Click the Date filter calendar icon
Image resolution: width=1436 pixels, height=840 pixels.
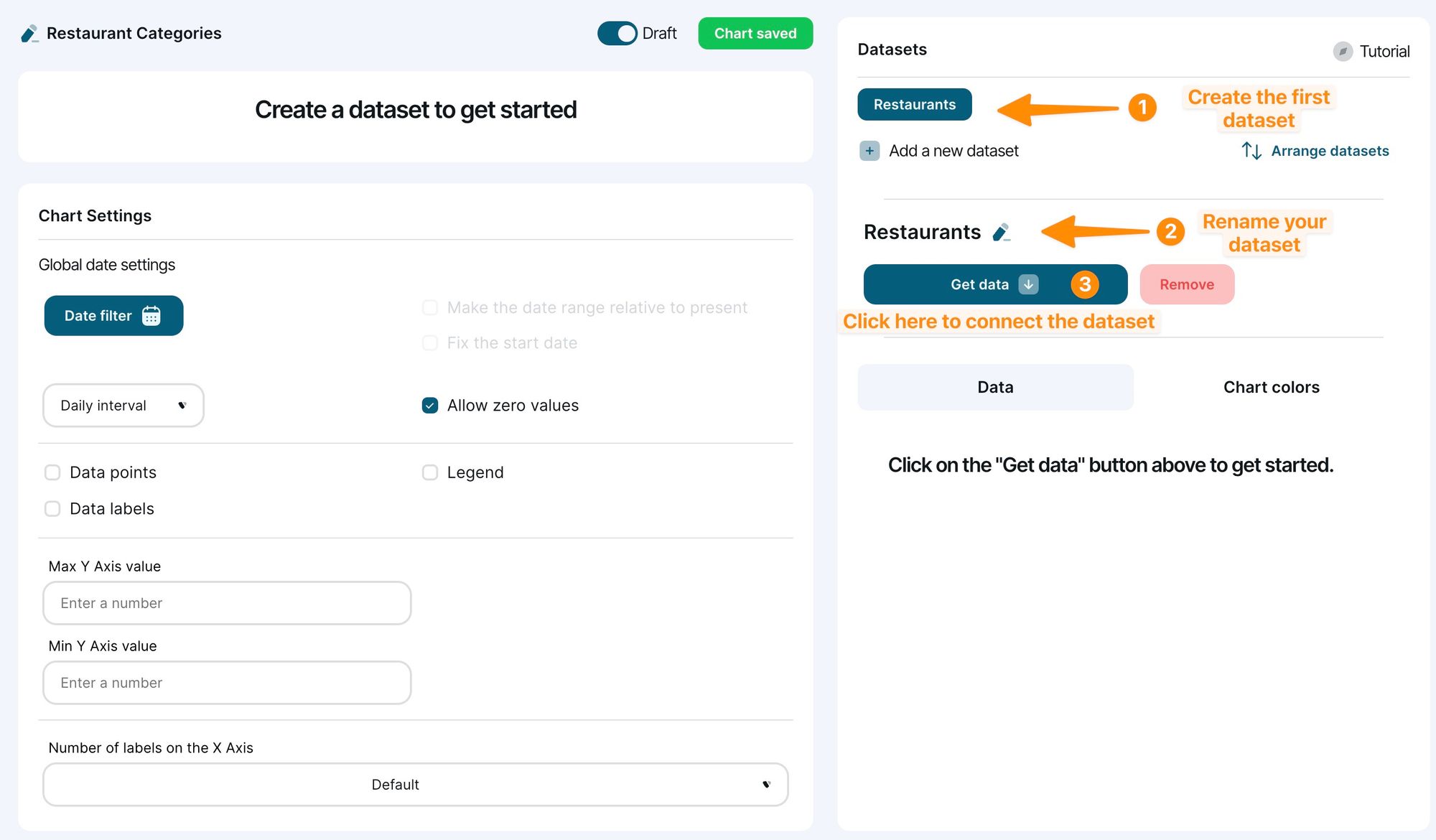click(x=152, y=315)
